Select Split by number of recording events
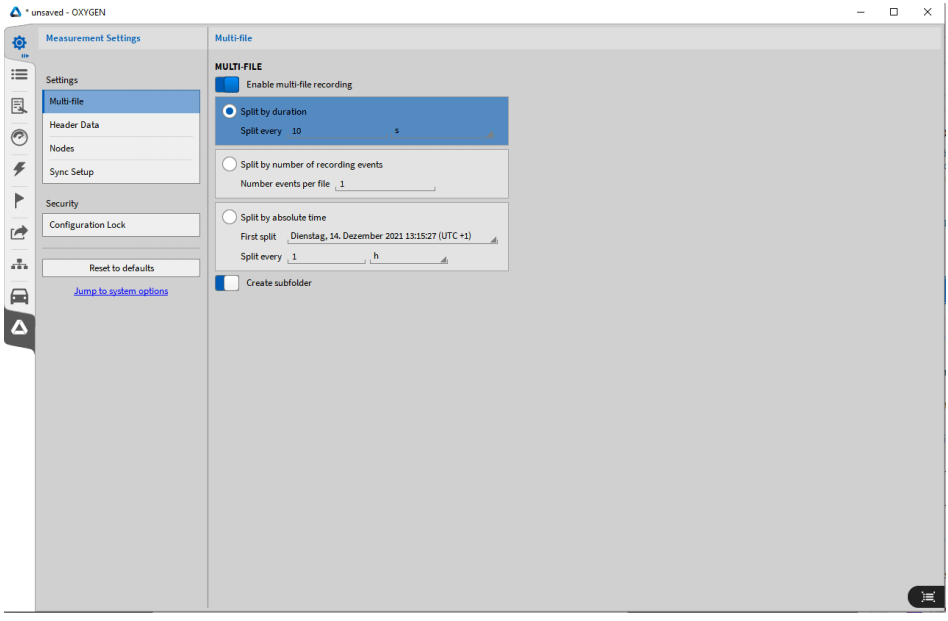The height and width of the screenshot is (621, 948). point(230,164)
